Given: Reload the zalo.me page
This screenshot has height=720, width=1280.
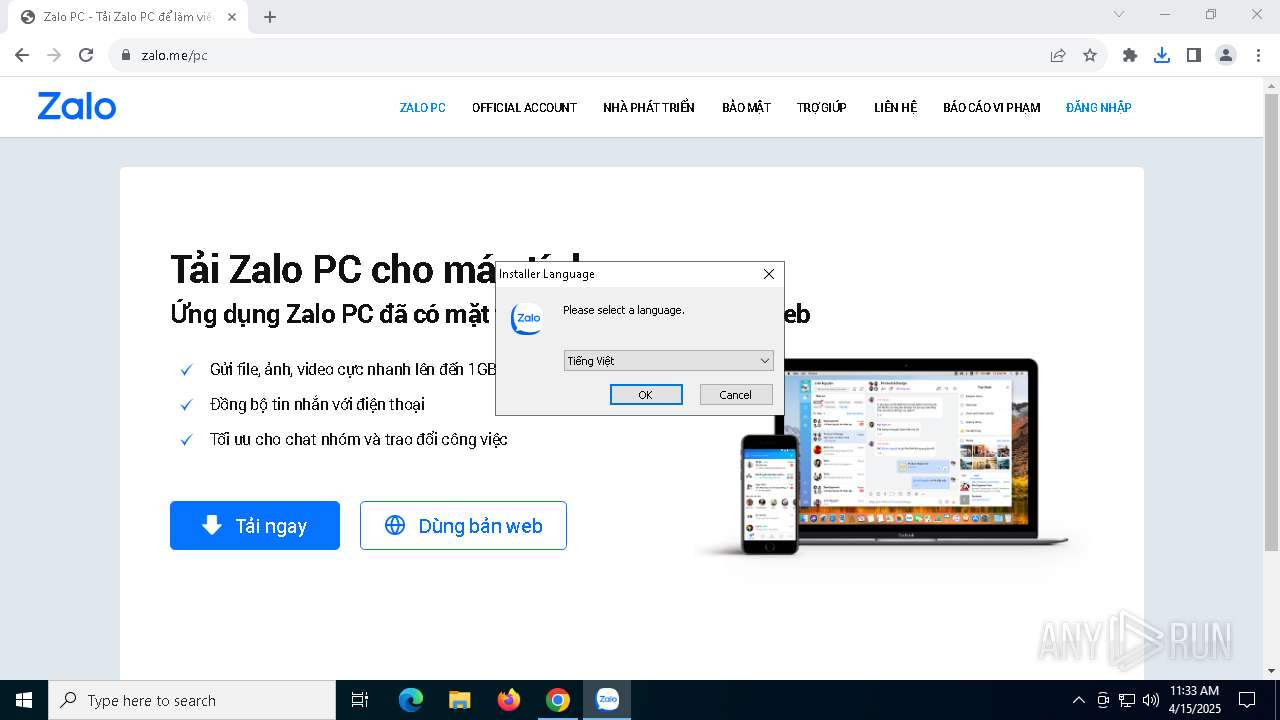Looking at the screenshot, I should click(x=86, y=55).
